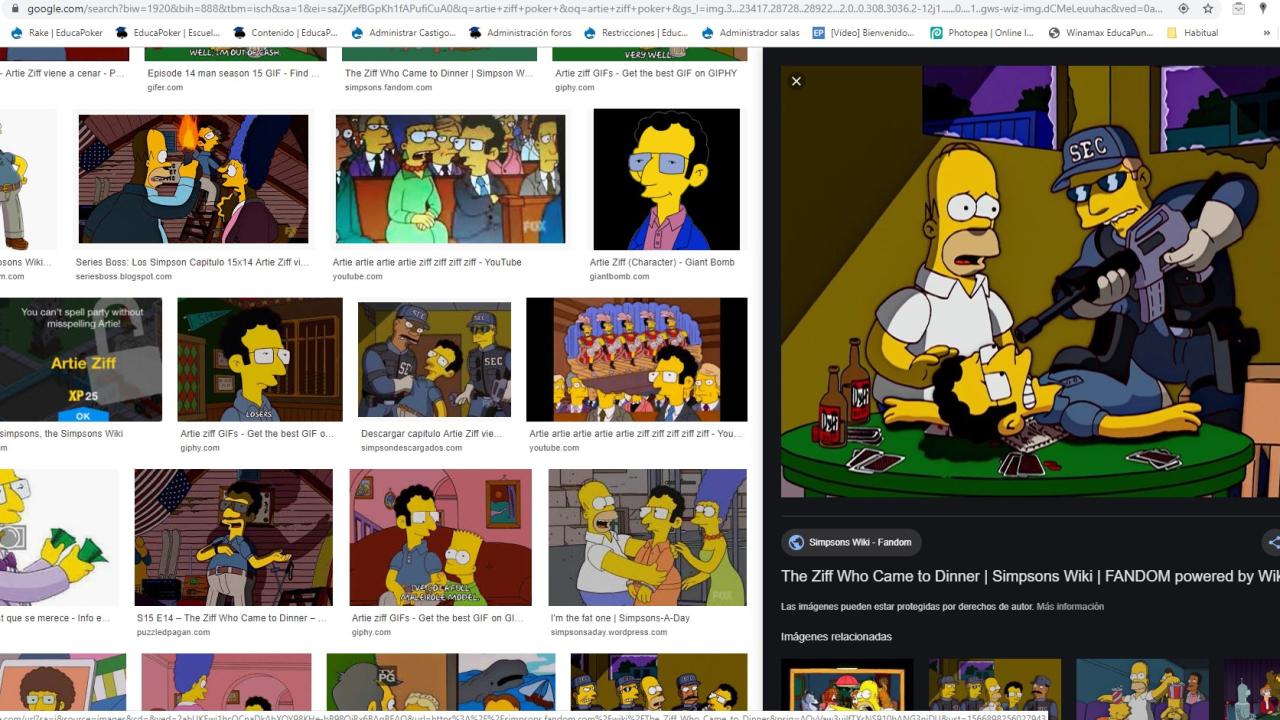
Task: Click Imágenes relacionadas heading
Action: (x=836, y=636)
